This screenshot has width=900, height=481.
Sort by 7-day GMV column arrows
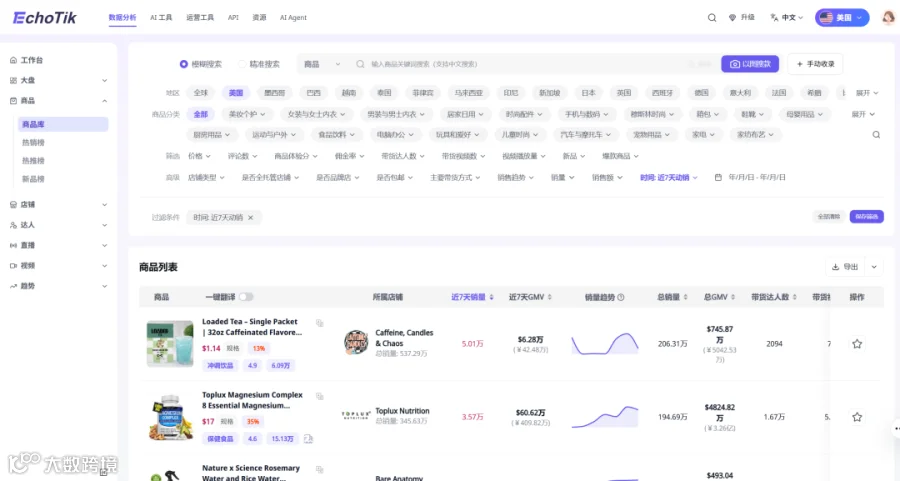pyautogui.click(x=549, y=297)
